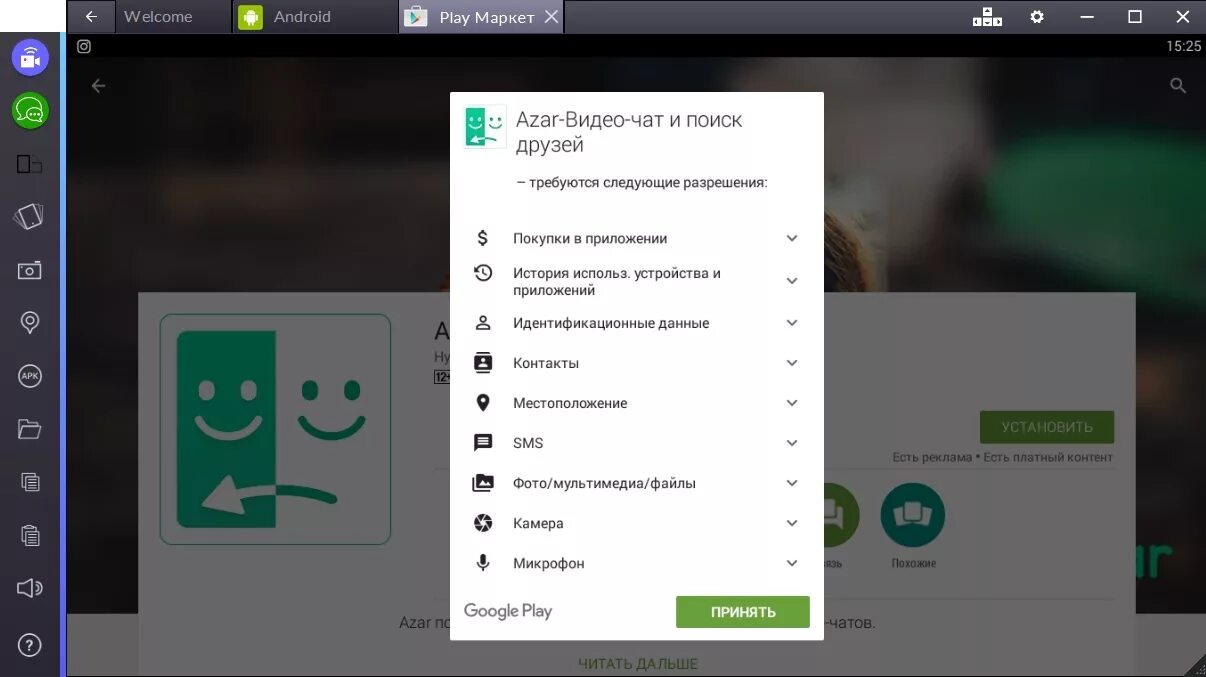Click the Местоположение permission label

pos(570,403)
